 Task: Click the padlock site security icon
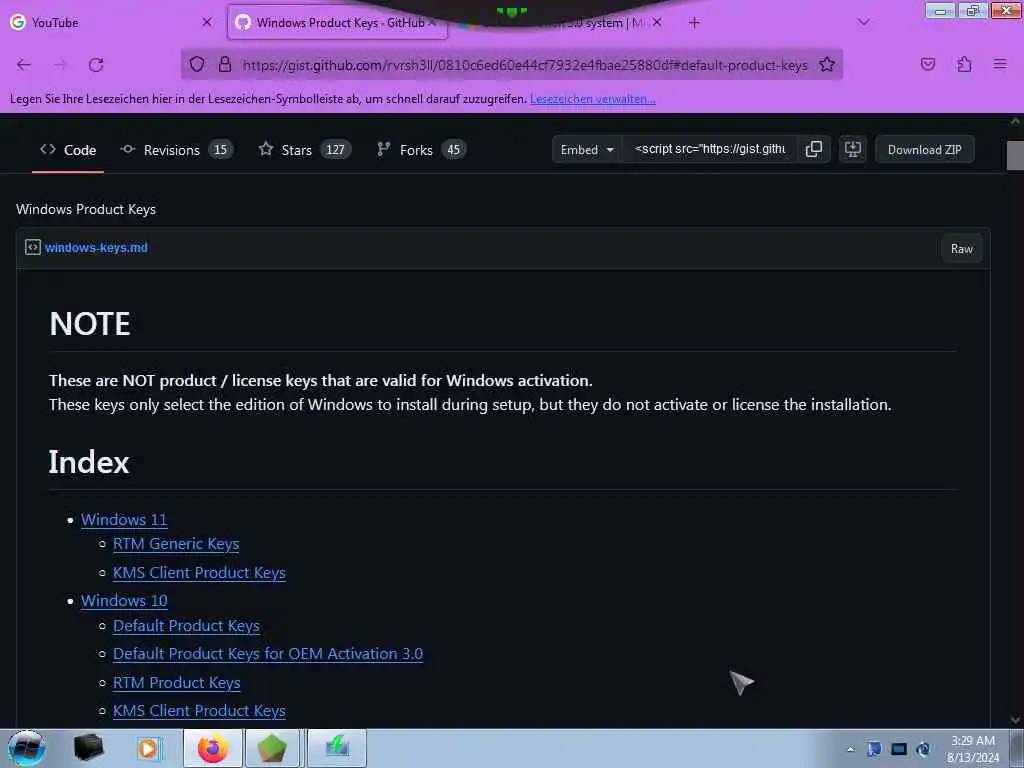pos(225,64)
